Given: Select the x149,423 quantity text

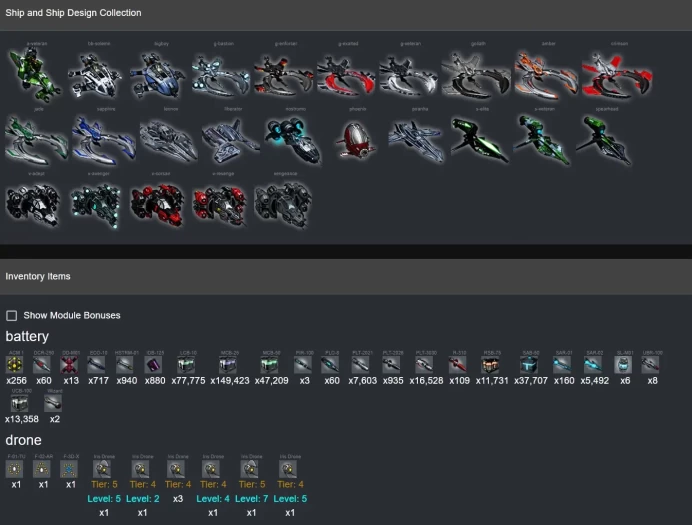Looking at the screenshot, I should coord(230,380).
